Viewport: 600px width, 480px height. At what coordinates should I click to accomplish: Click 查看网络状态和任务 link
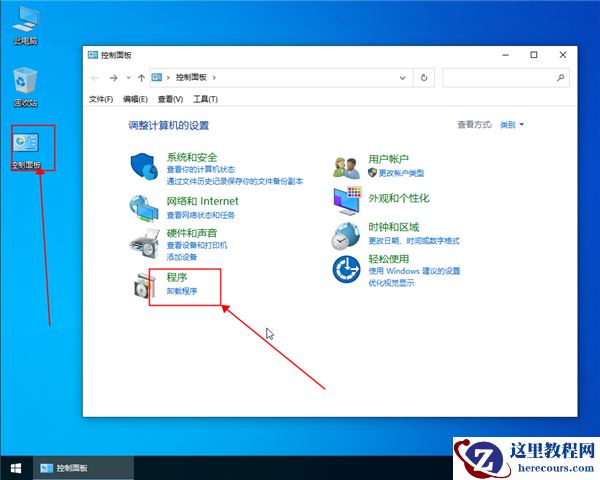pos(201,215)
